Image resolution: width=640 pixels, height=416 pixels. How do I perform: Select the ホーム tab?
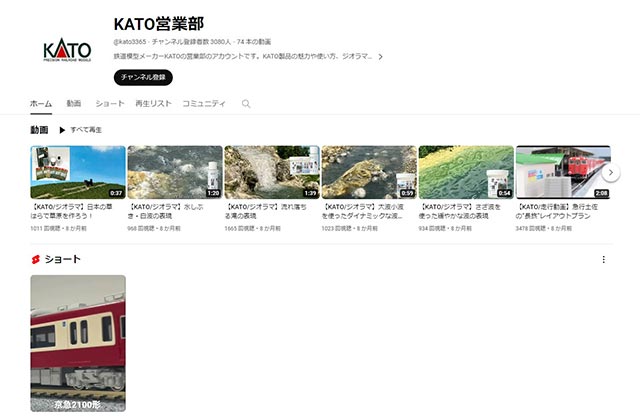[x=41, y=104]
